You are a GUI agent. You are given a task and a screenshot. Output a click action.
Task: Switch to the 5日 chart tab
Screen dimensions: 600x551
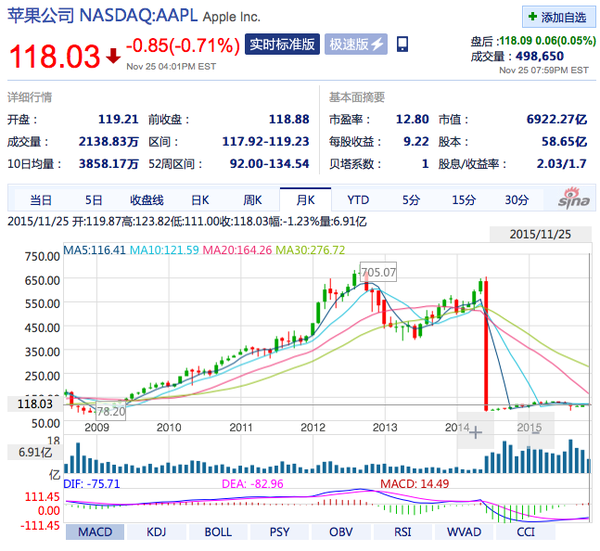(93, 200)
